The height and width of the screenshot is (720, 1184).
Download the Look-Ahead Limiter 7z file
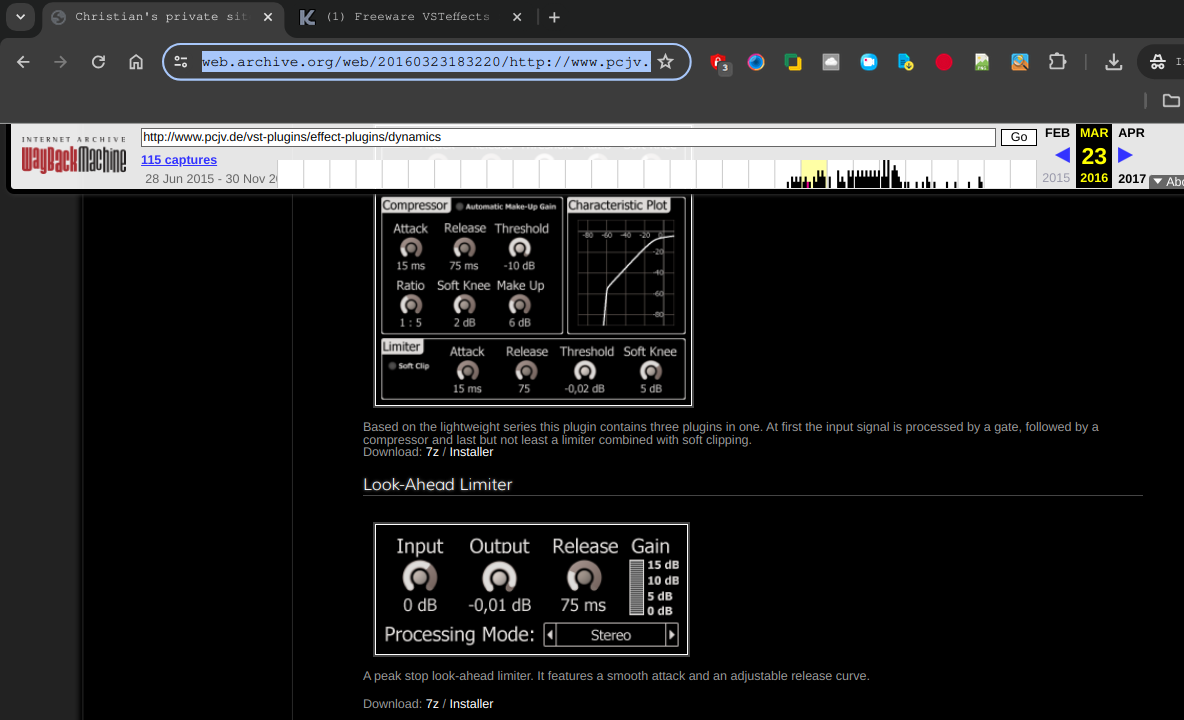(x=432, y=703)
